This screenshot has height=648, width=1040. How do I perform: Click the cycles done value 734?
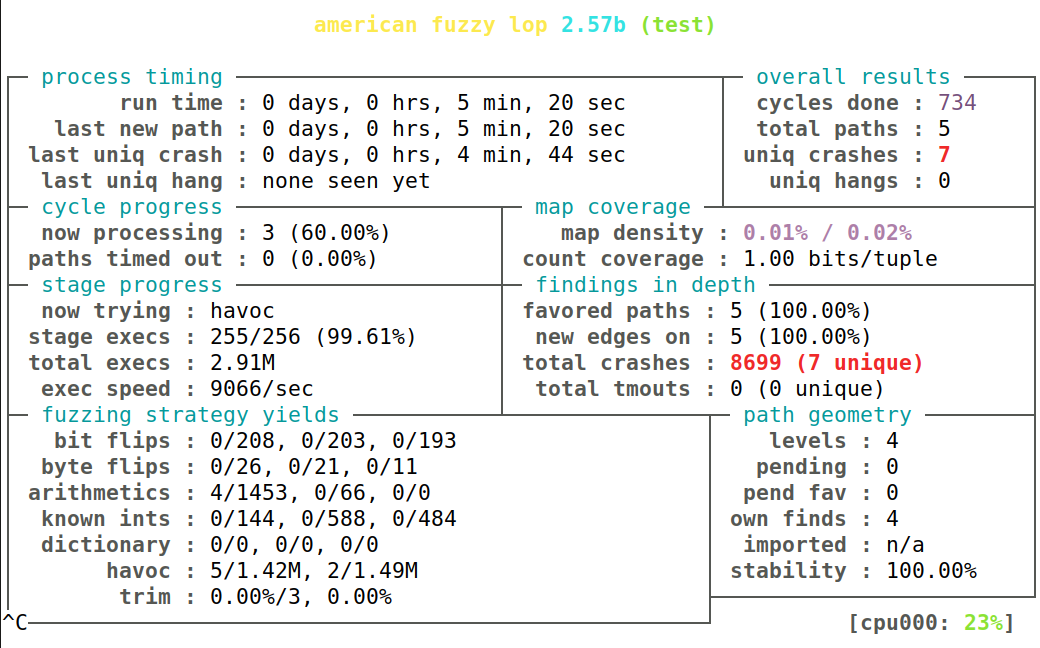957,103
